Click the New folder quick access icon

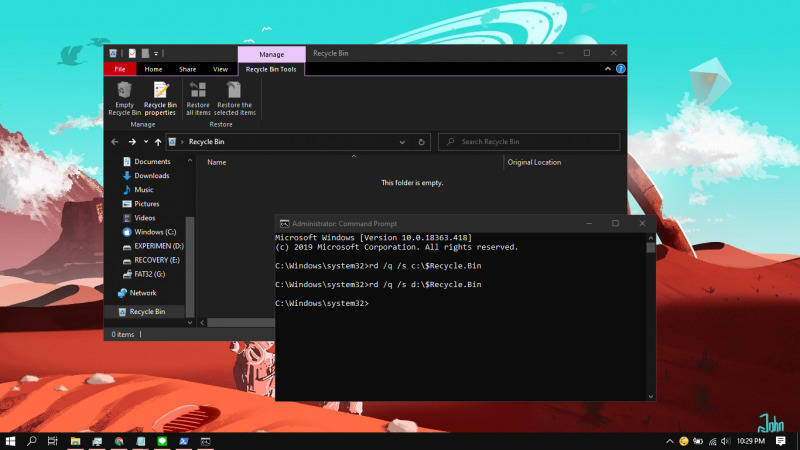145,53
